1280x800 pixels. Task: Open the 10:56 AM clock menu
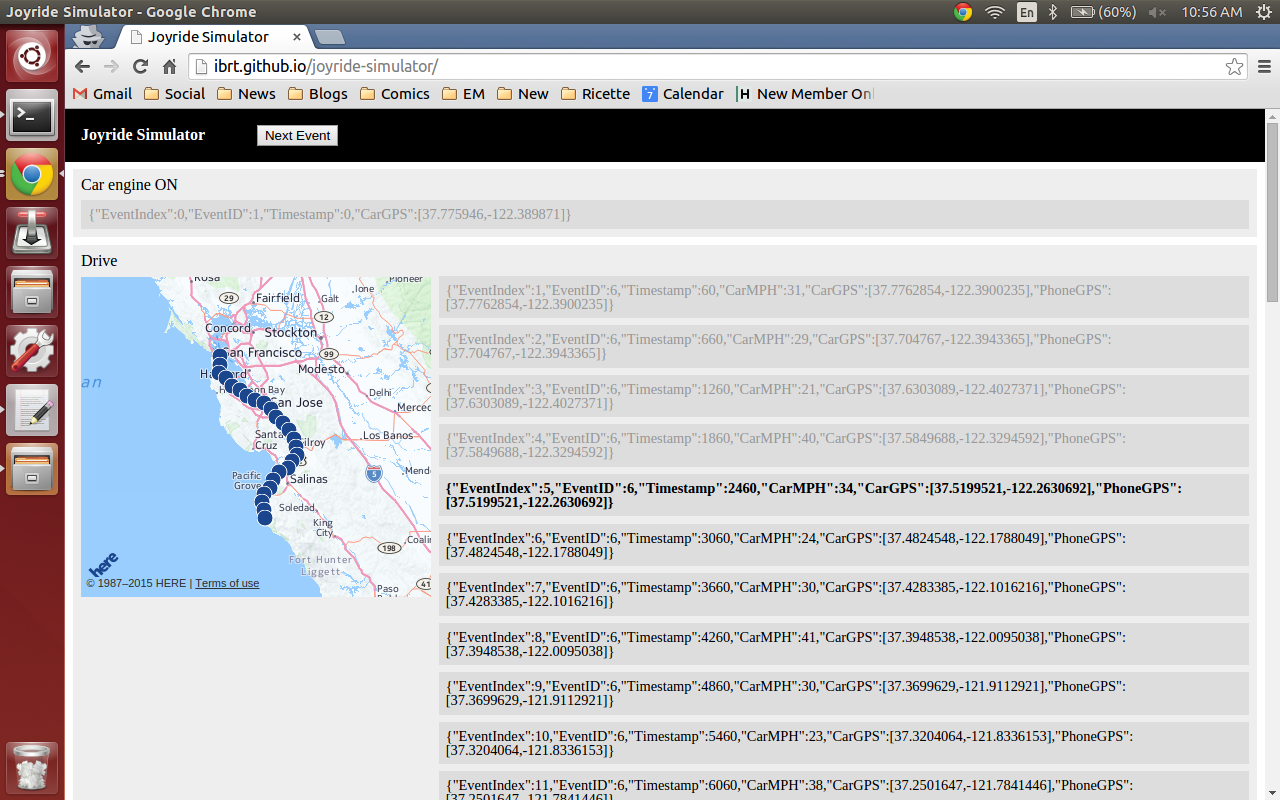(x=1212, y=12)
